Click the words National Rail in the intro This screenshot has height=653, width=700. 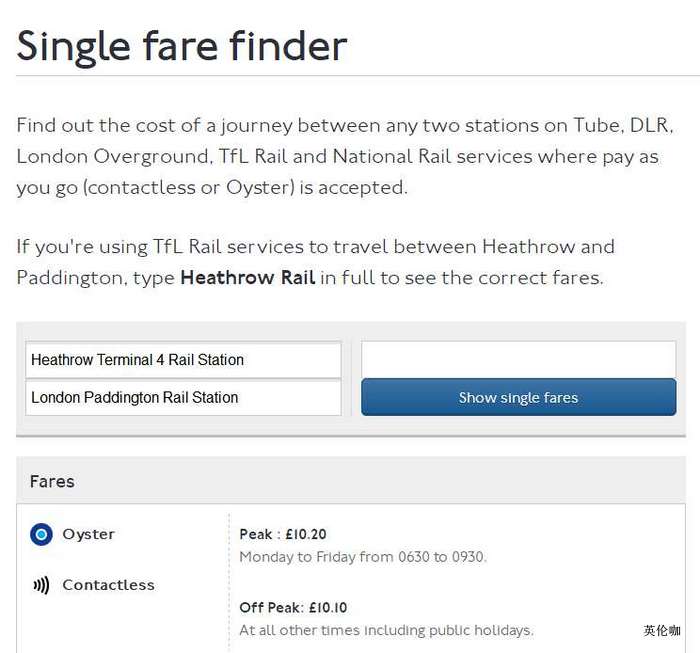[394, 157]
